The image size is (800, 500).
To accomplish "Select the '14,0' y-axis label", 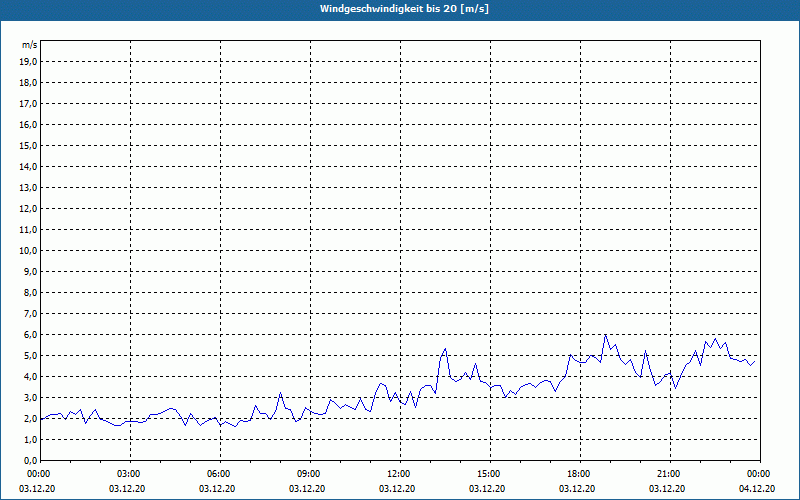I will tap(29, 166).
